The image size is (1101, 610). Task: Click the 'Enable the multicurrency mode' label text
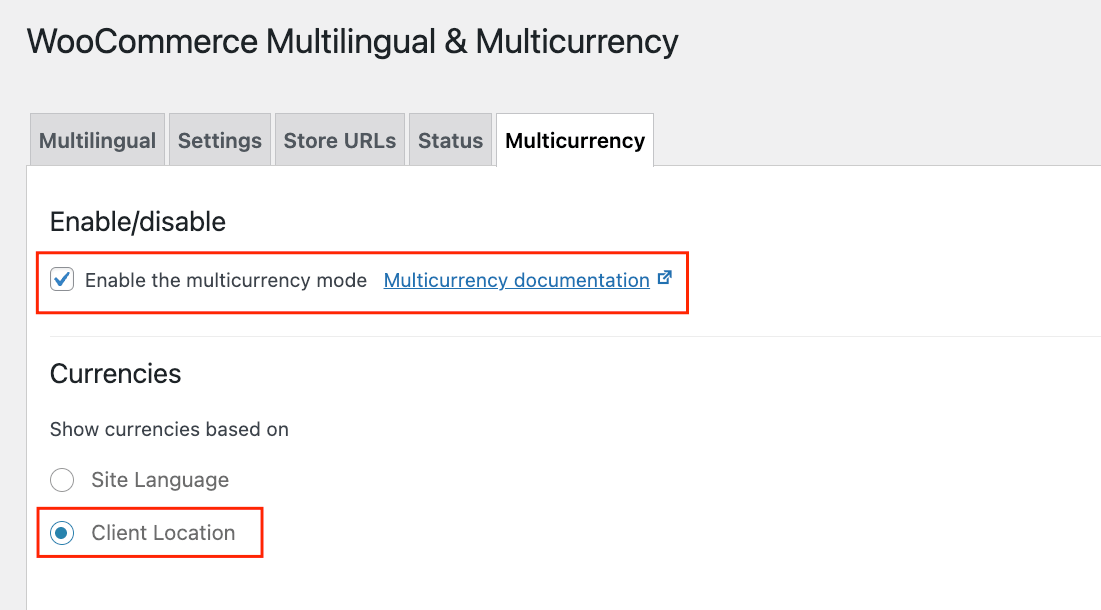(x=225, y=280)
